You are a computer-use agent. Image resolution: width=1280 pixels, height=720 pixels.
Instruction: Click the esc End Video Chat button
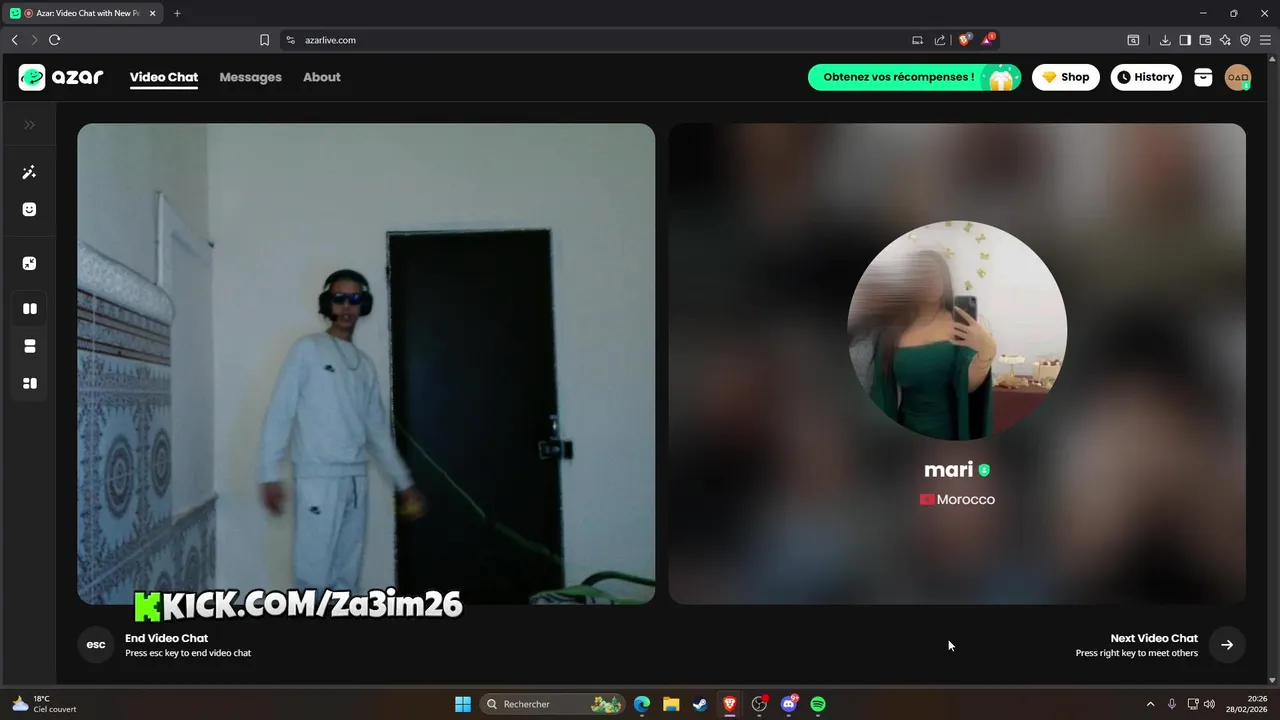(x=96, y=645)
